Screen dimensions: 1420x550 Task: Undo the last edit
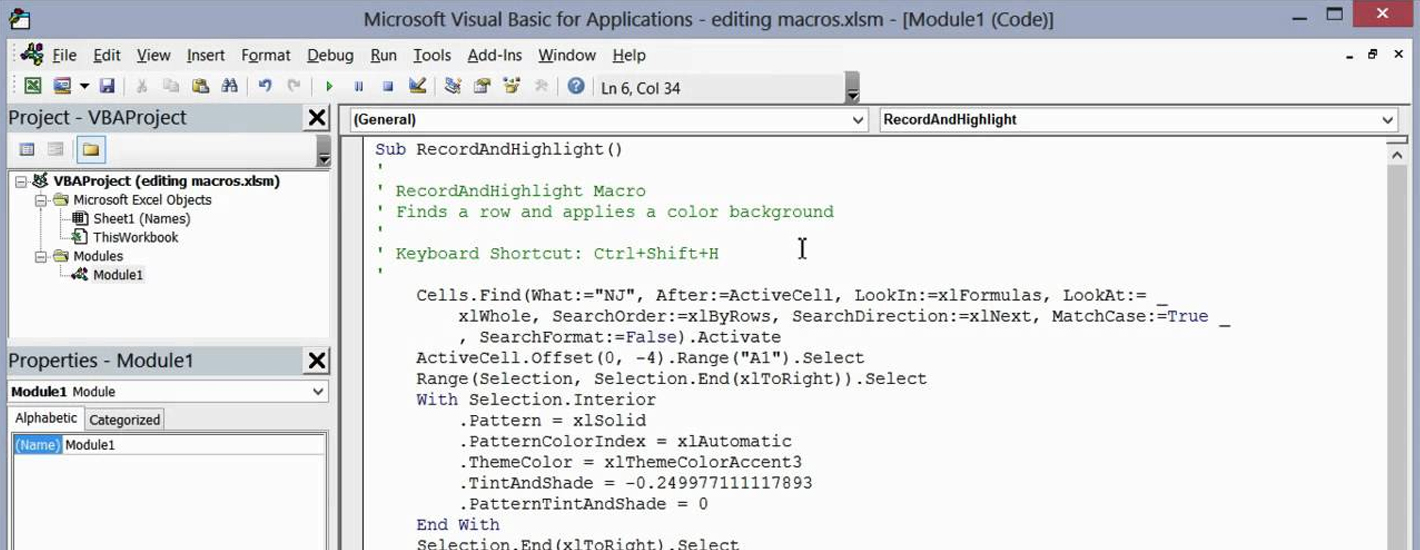(x=265, y=87)
